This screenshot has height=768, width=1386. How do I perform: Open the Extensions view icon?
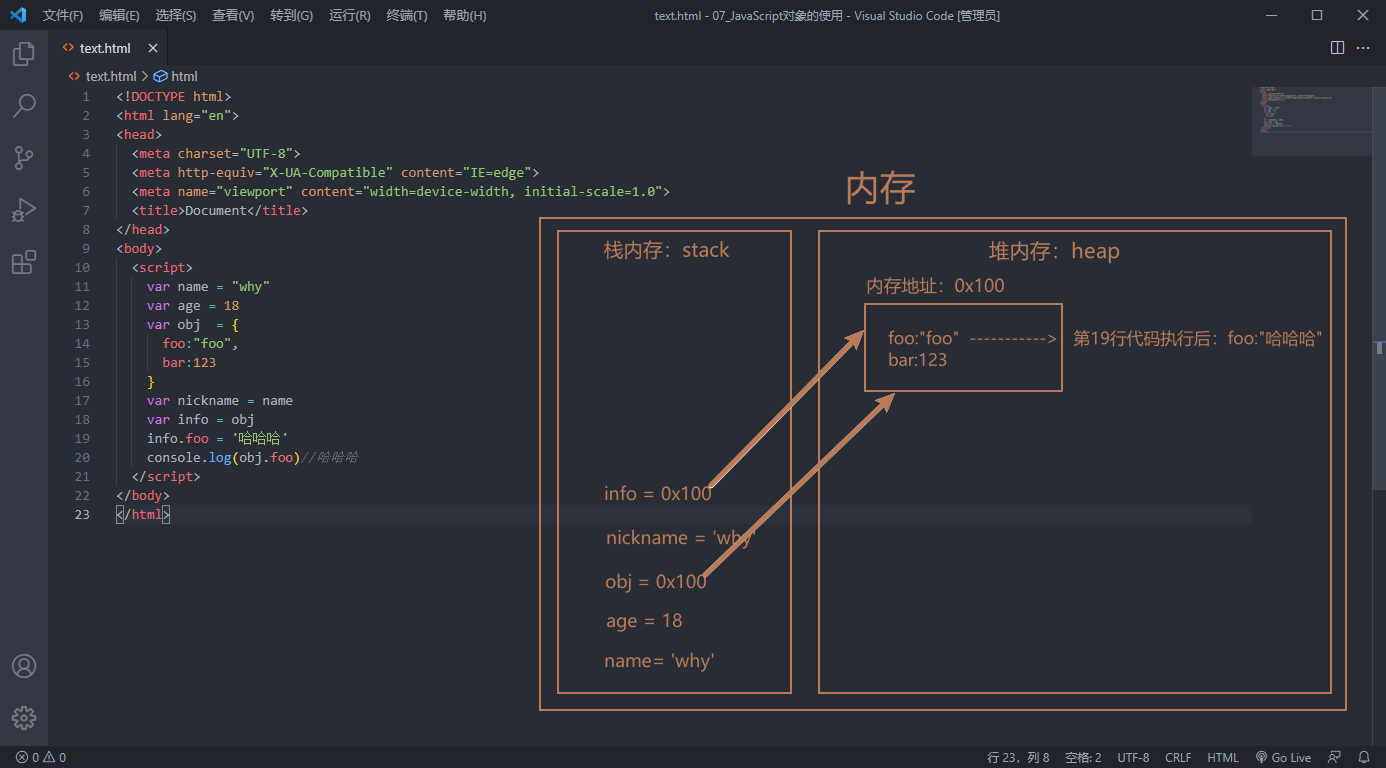point(24,262)
